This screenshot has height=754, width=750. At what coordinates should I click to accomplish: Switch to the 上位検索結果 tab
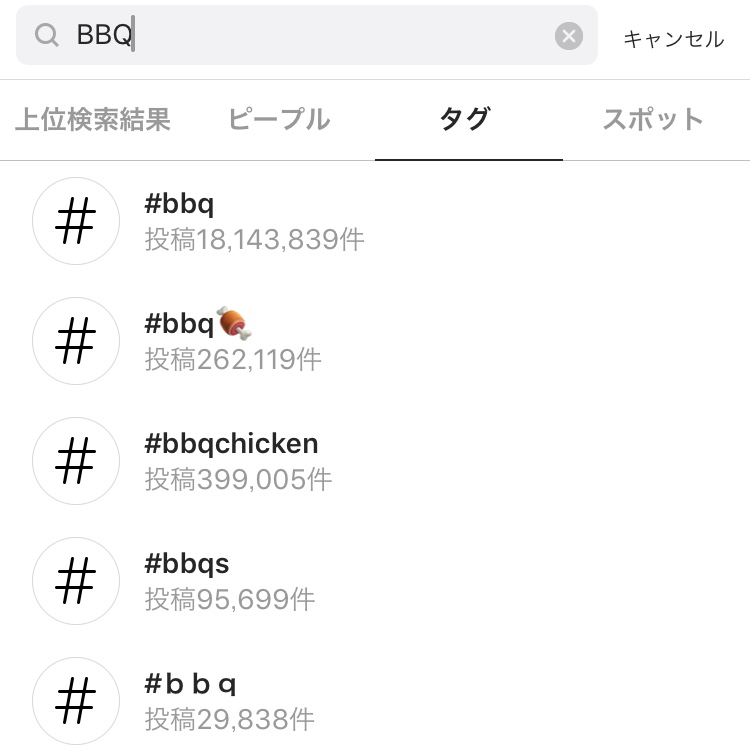(x=93, y=120)
